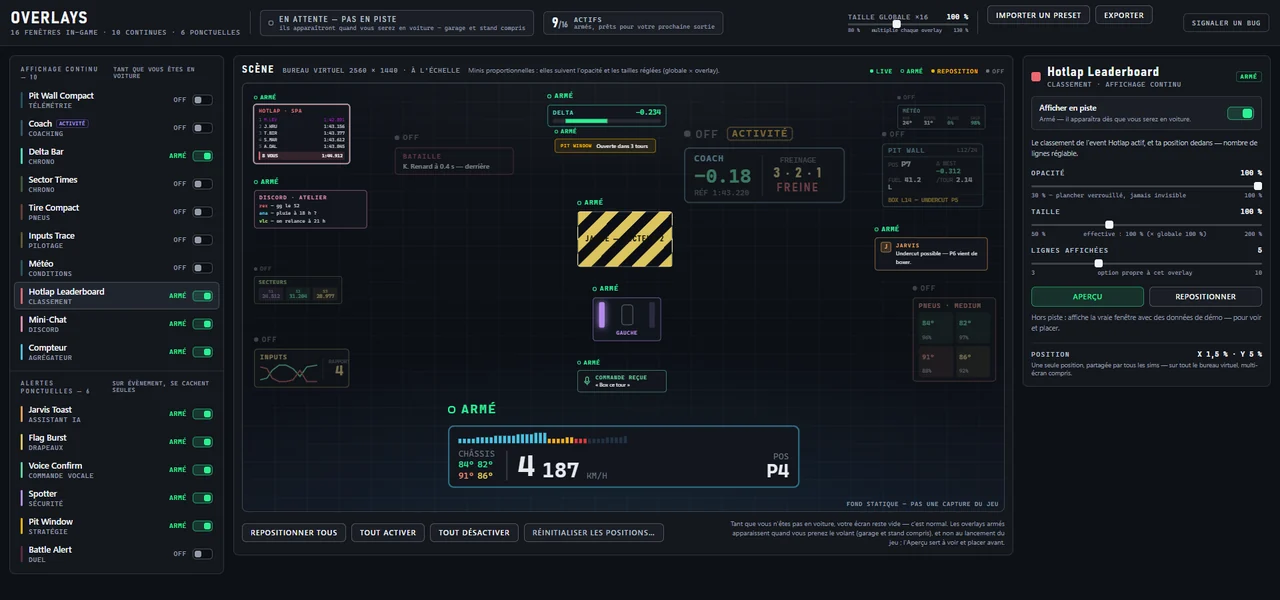Click "Réinitialiser les positions…" button
This screenshot has width=1280, height=600.
(x=594, y=533)
